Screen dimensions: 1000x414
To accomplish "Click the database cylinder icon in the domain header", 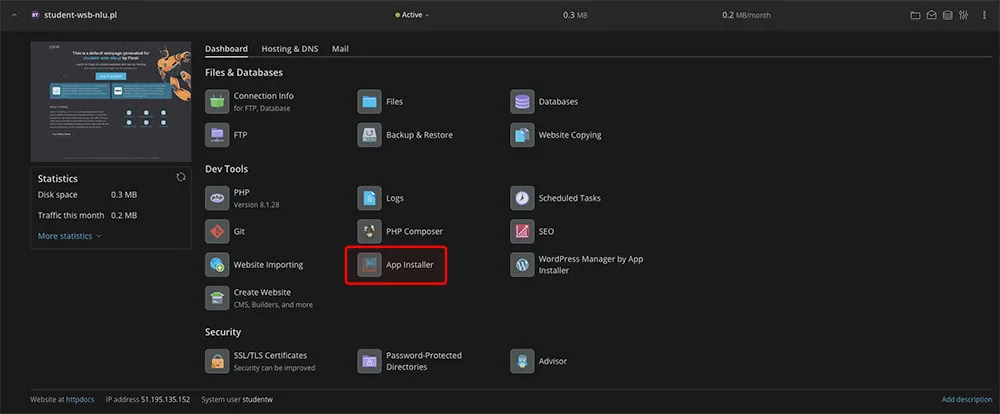I will [948, 15].
